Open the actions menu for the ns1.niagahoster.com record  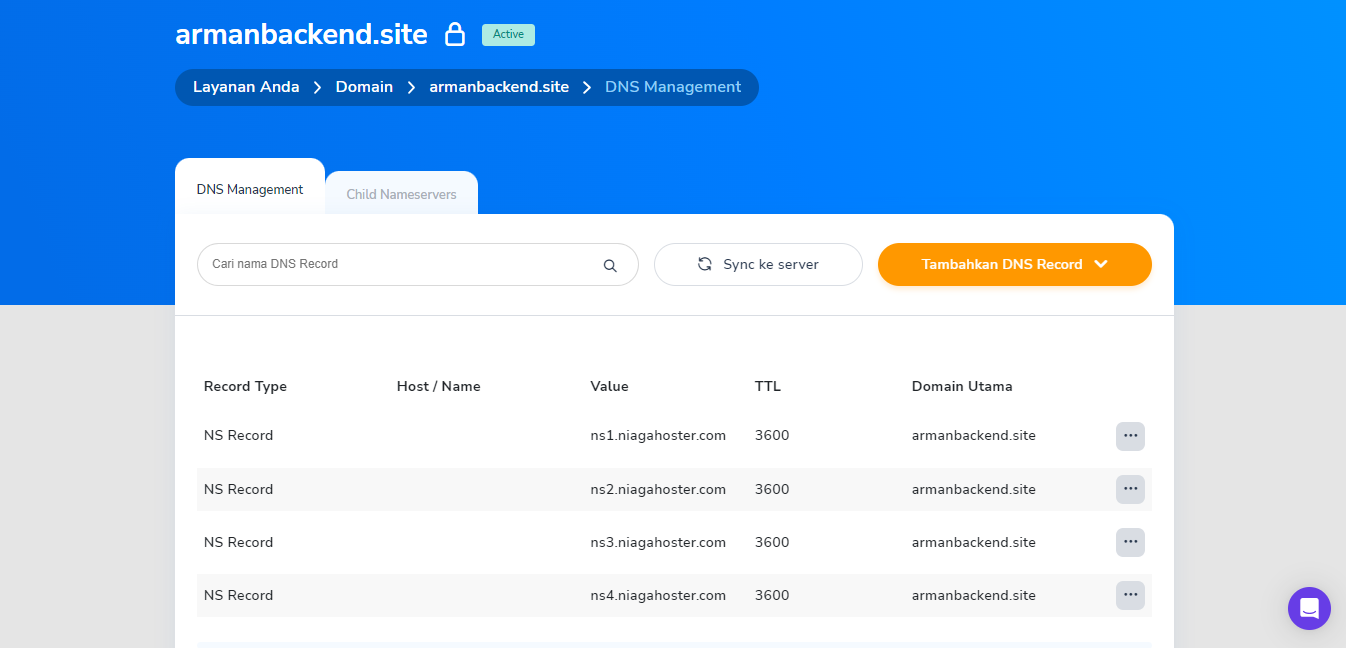[1130, 436]
